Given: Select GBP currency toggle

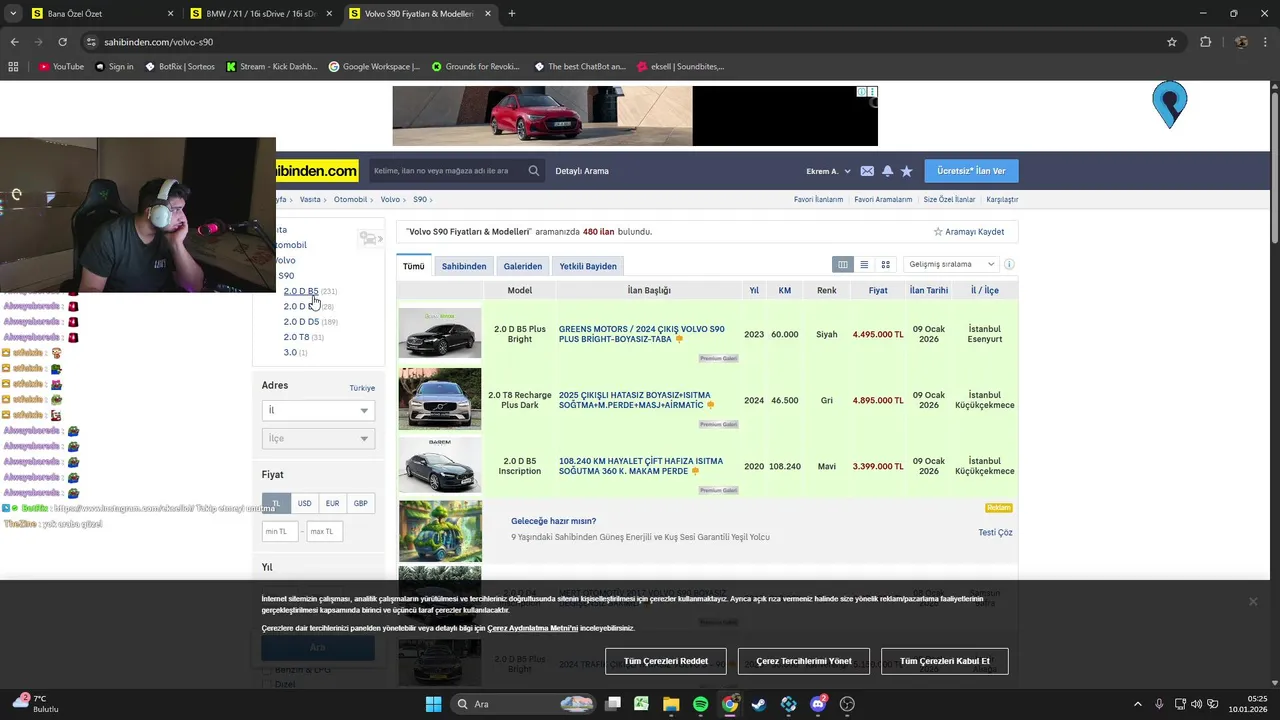Looking at the screenshot, I should 360,503.
